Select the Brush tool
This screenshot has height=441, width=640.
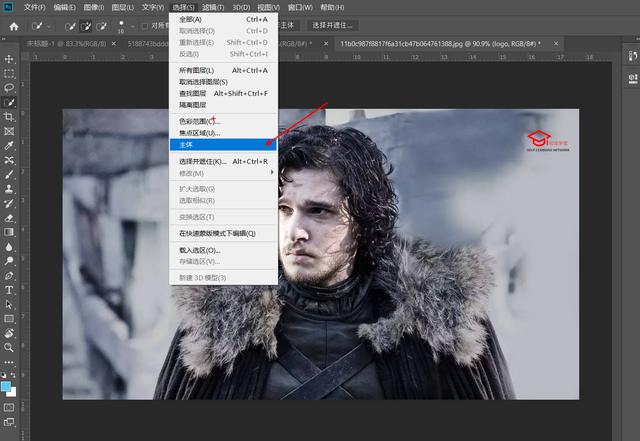[9, 174]
